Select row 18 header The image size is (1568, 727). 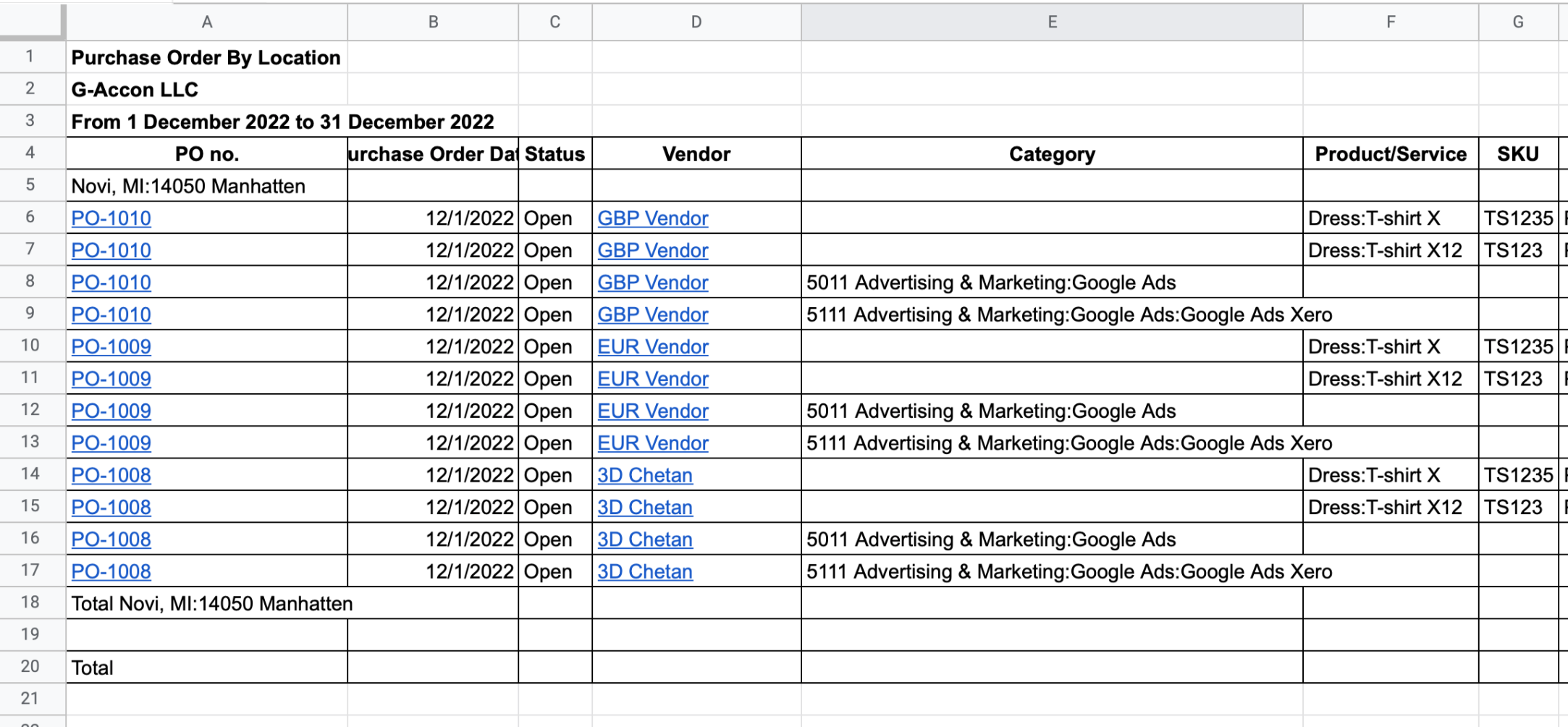[30, 602]
